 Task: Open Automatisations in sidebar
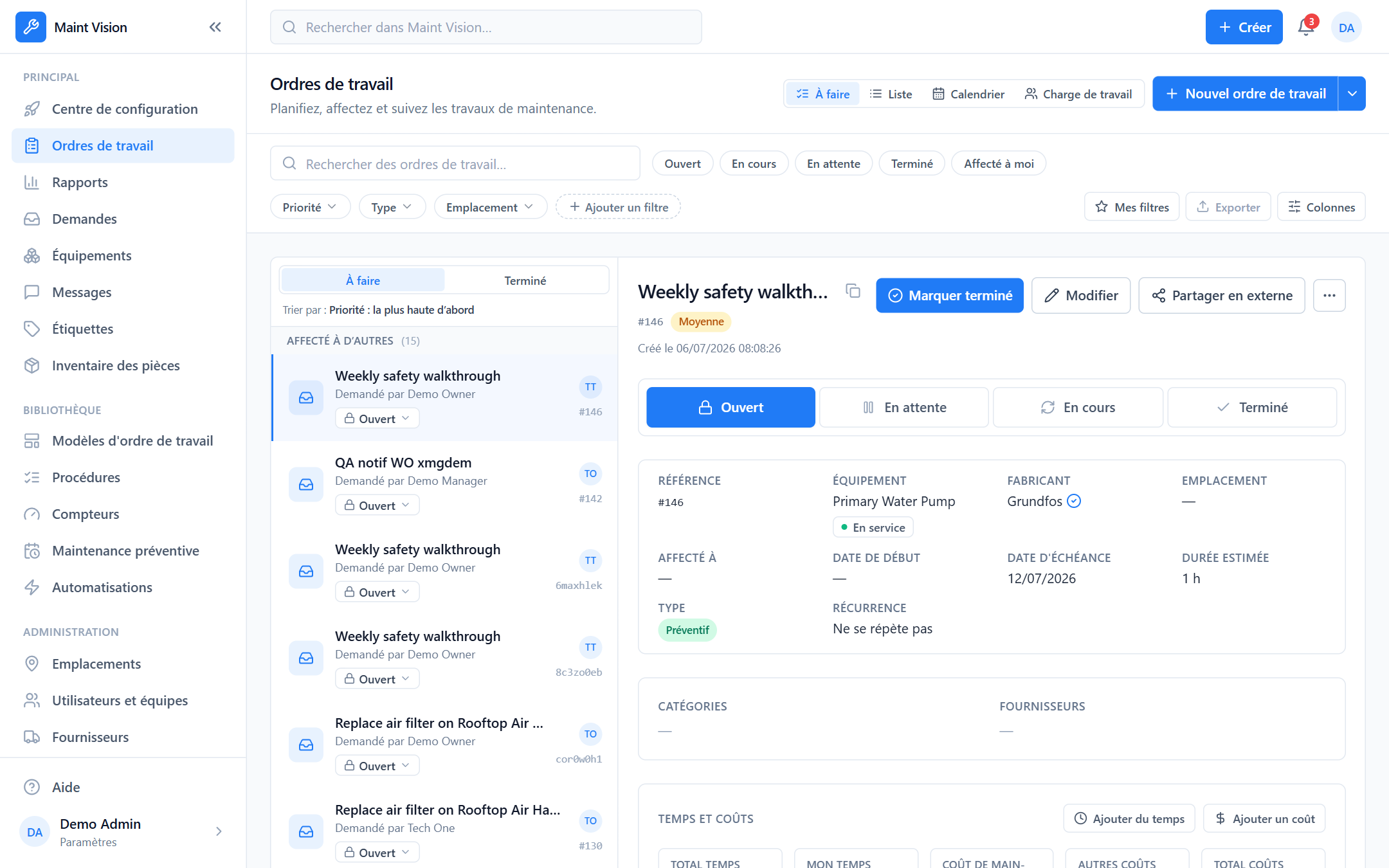click(123, 587)
